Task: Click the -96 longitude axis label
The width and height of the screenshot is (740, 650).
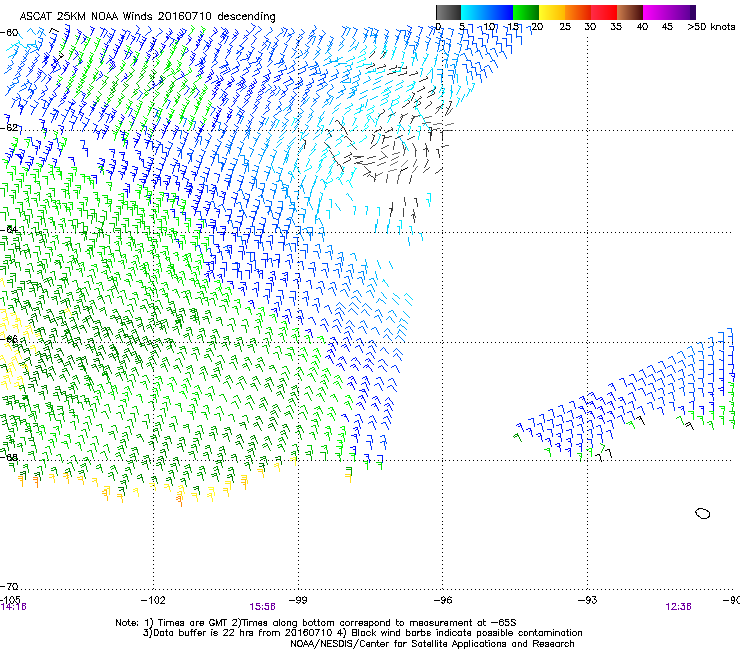Action: click(x=443, y=600)
